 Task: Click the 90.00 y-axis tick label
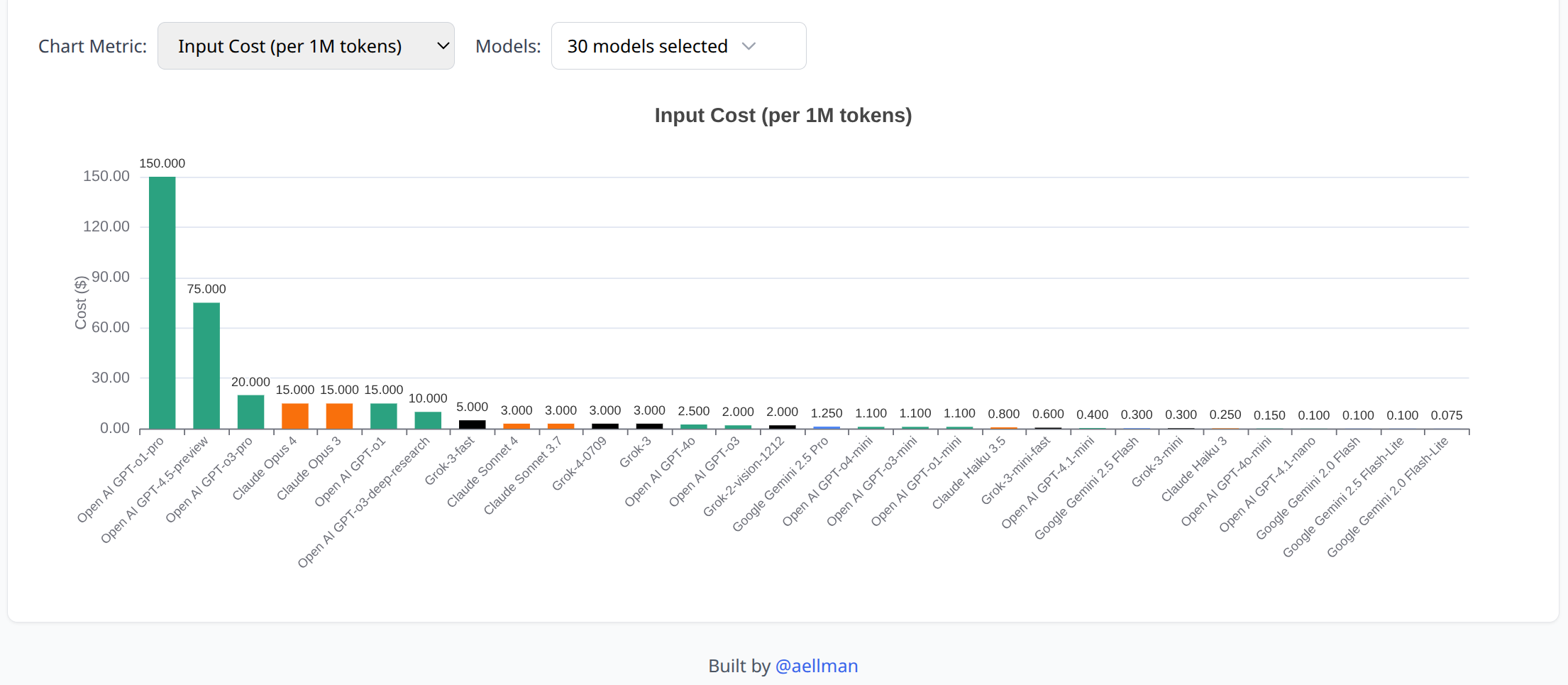(111, 277)
